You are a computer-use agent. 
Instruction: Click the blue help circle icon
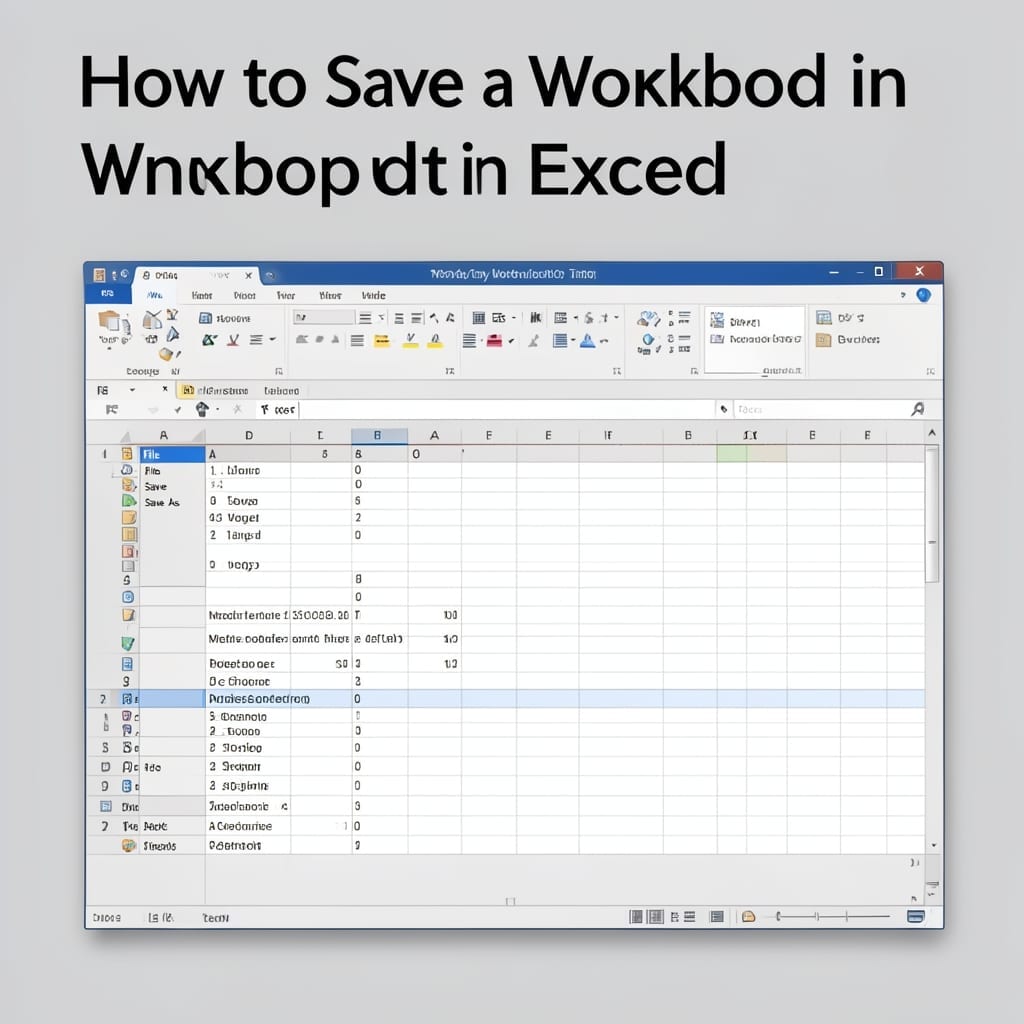(x=923, y=295)
